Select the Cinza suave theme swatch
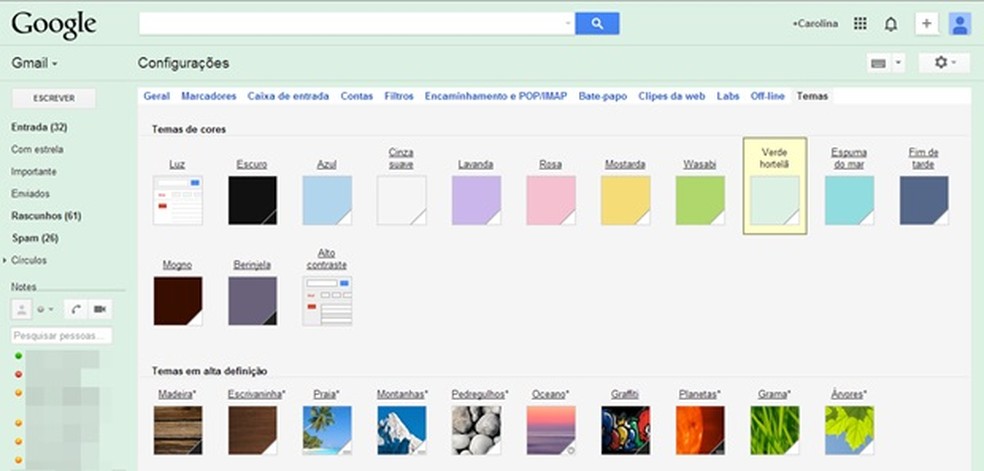 point(402,200)
